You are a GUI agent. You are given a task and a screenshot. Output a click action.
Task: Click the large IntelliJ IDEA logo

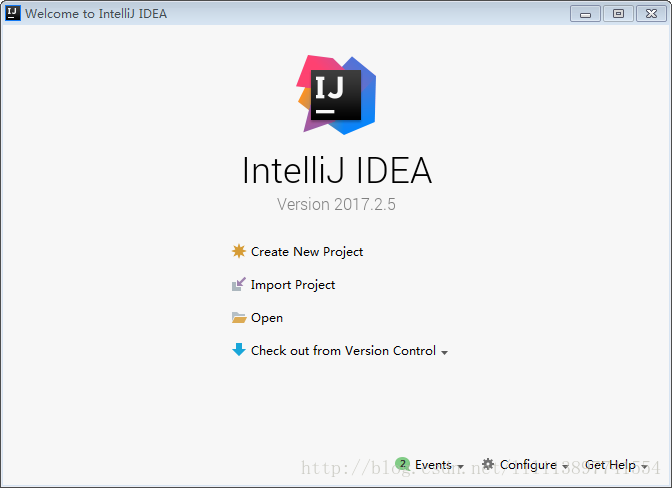pos(336,95)
